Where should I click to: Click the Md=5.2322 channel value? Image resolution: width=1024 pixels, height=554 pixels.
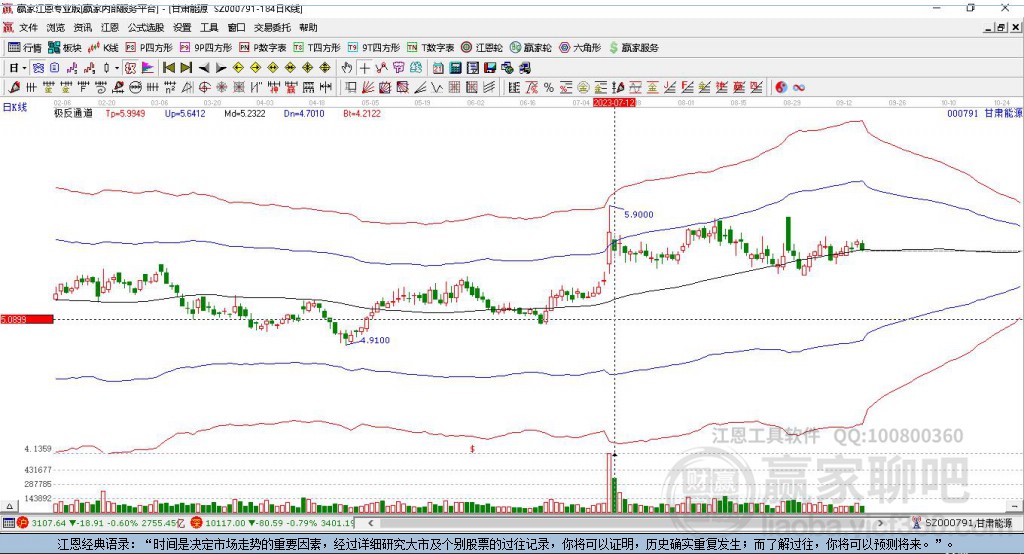click(245, 113)
